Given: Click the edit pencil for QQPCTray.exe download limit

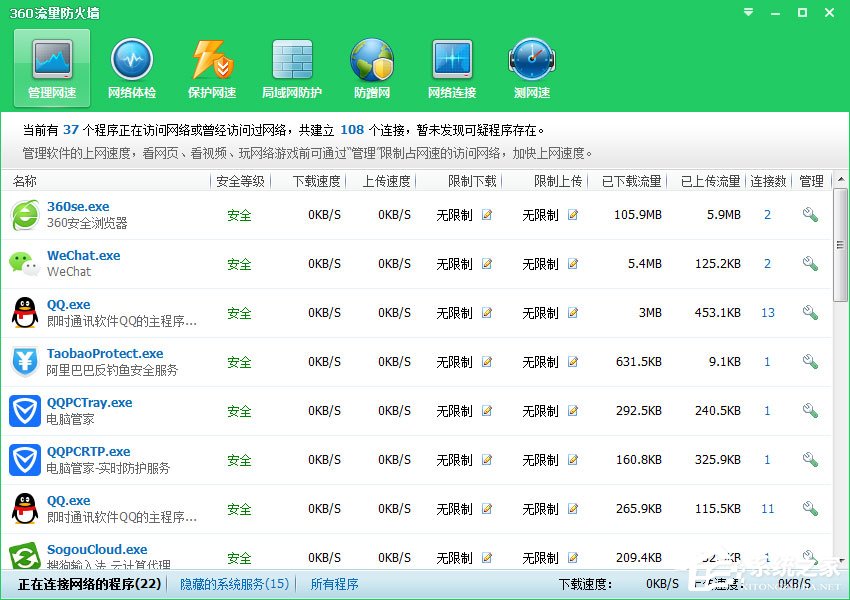Looking at the screenshot, I should point(486,411).
